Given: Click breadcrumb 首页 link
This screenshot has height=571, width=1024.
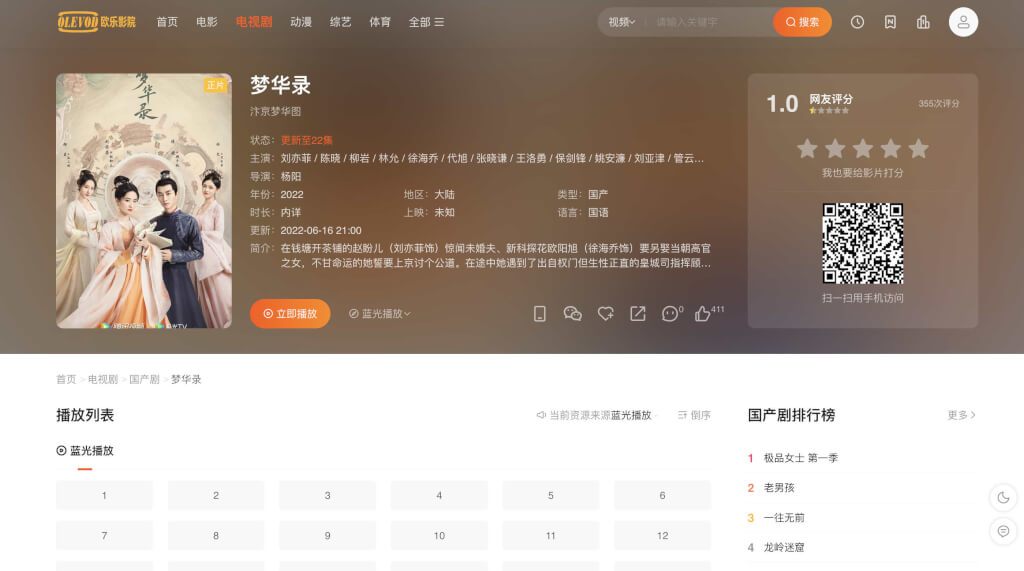Looking at the screenshot, I should click(66, 380).
